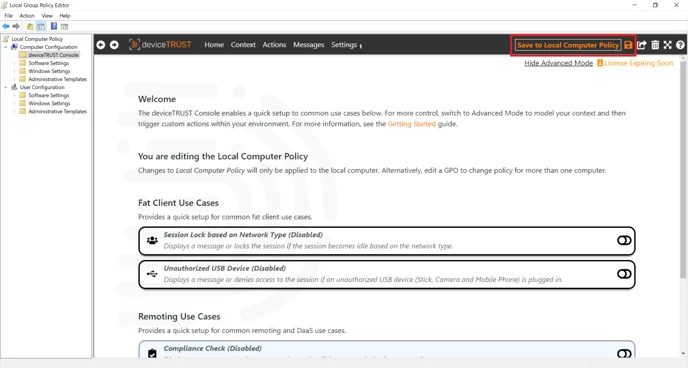Click the MMC toolbar back arrow

(6, 26)
